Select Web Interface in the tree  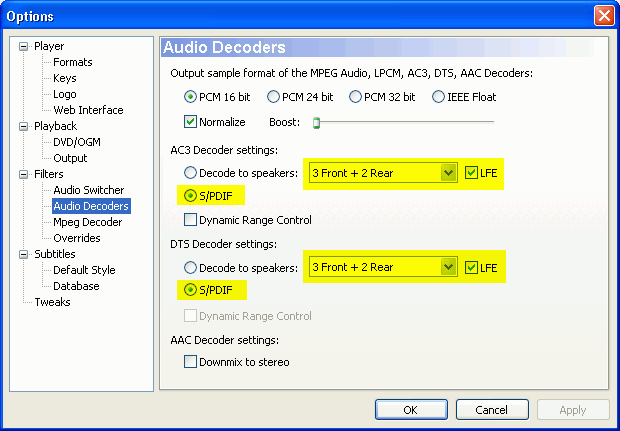88,110
